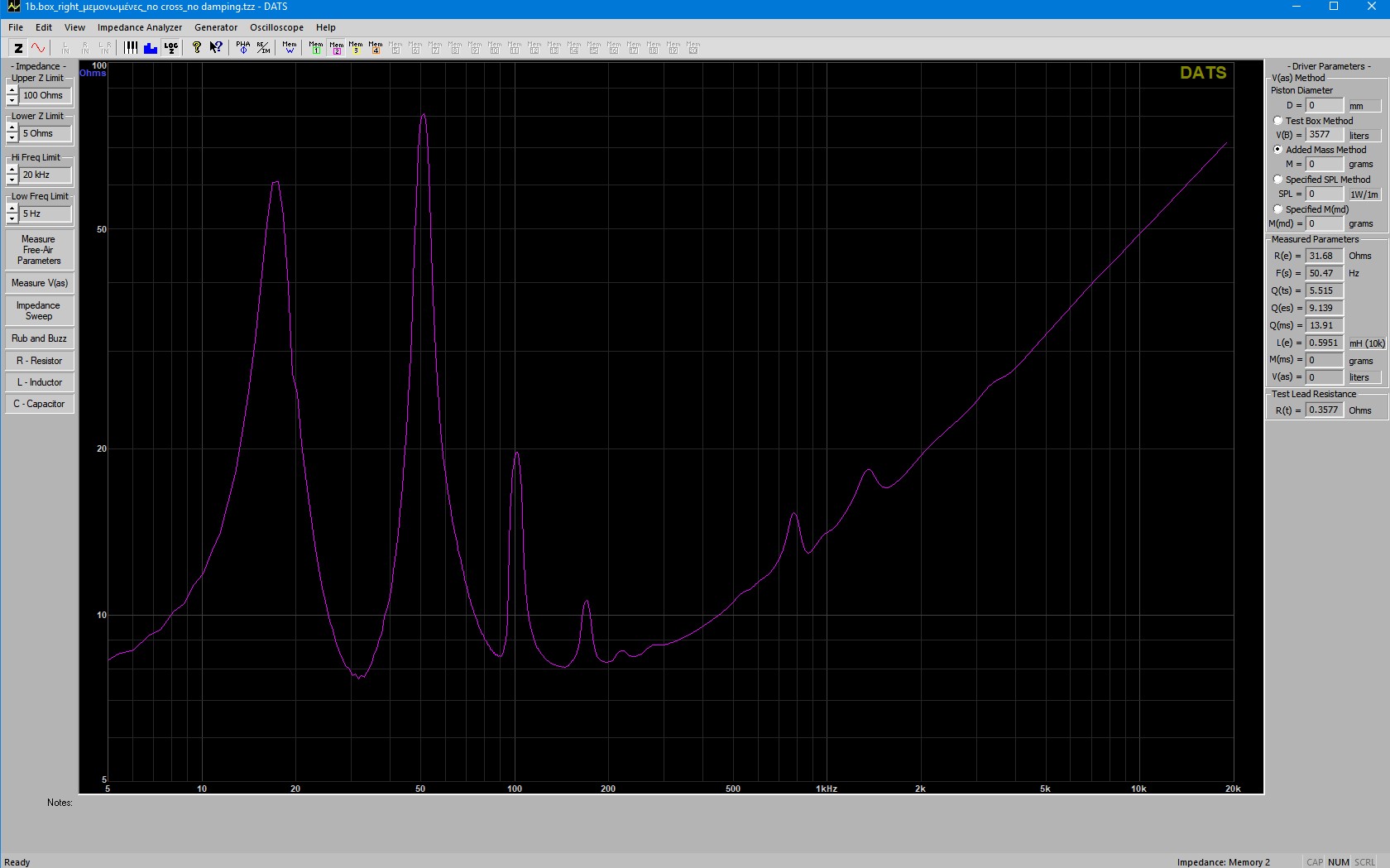Click the M(md) grams input field

(1324, 223)
